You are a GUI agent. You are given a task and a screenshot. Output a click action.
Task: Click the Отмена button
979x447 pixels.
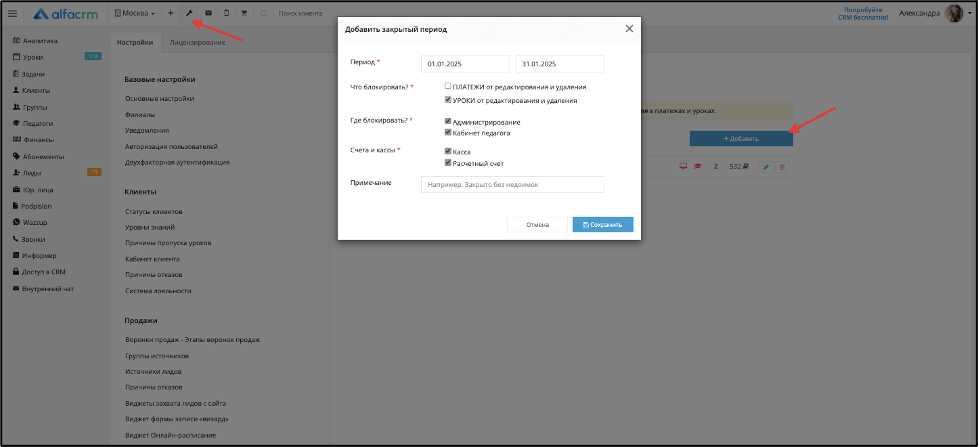coord(537,225)
